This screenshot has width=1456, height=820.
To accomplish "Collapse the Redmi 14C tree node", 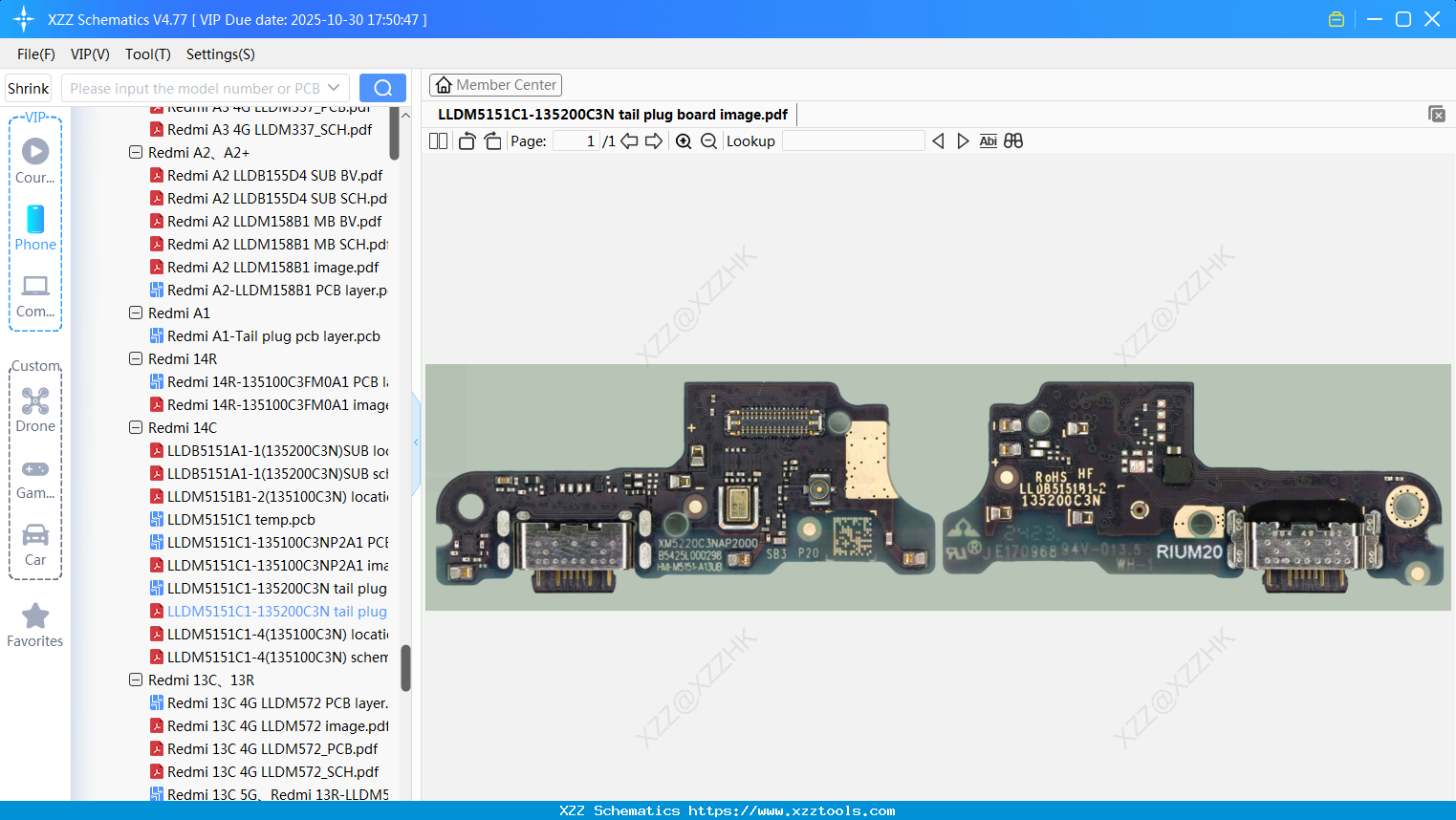I will [136, 427].
